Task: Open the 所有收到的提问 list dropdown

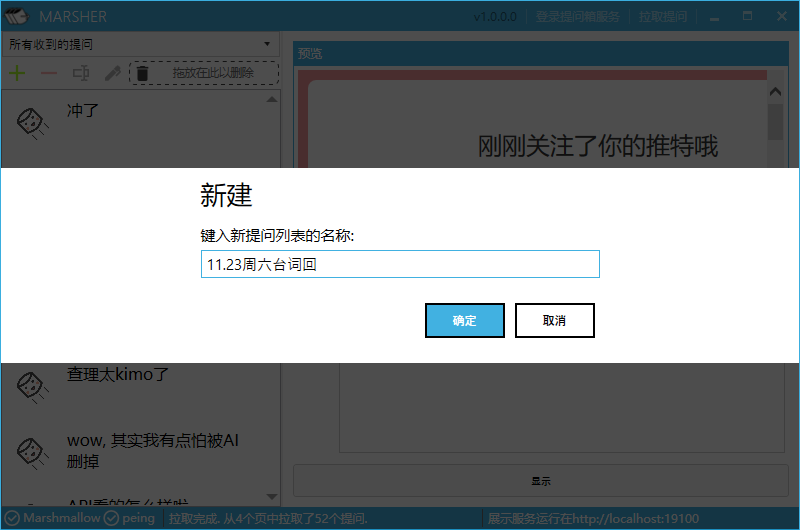Action: pyautogui.click(x=140, y=44)
